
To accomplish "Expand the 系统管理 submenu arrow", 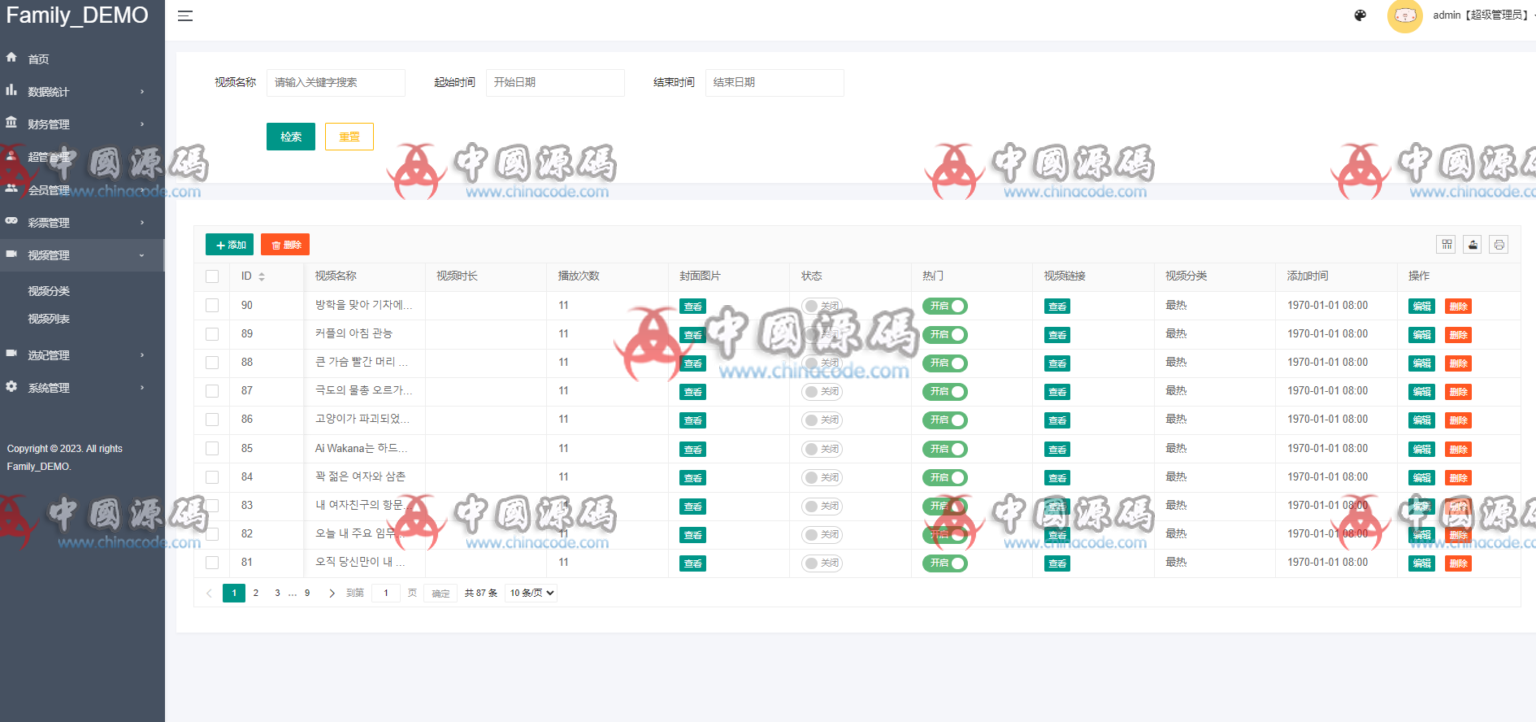I will [142, 387].
